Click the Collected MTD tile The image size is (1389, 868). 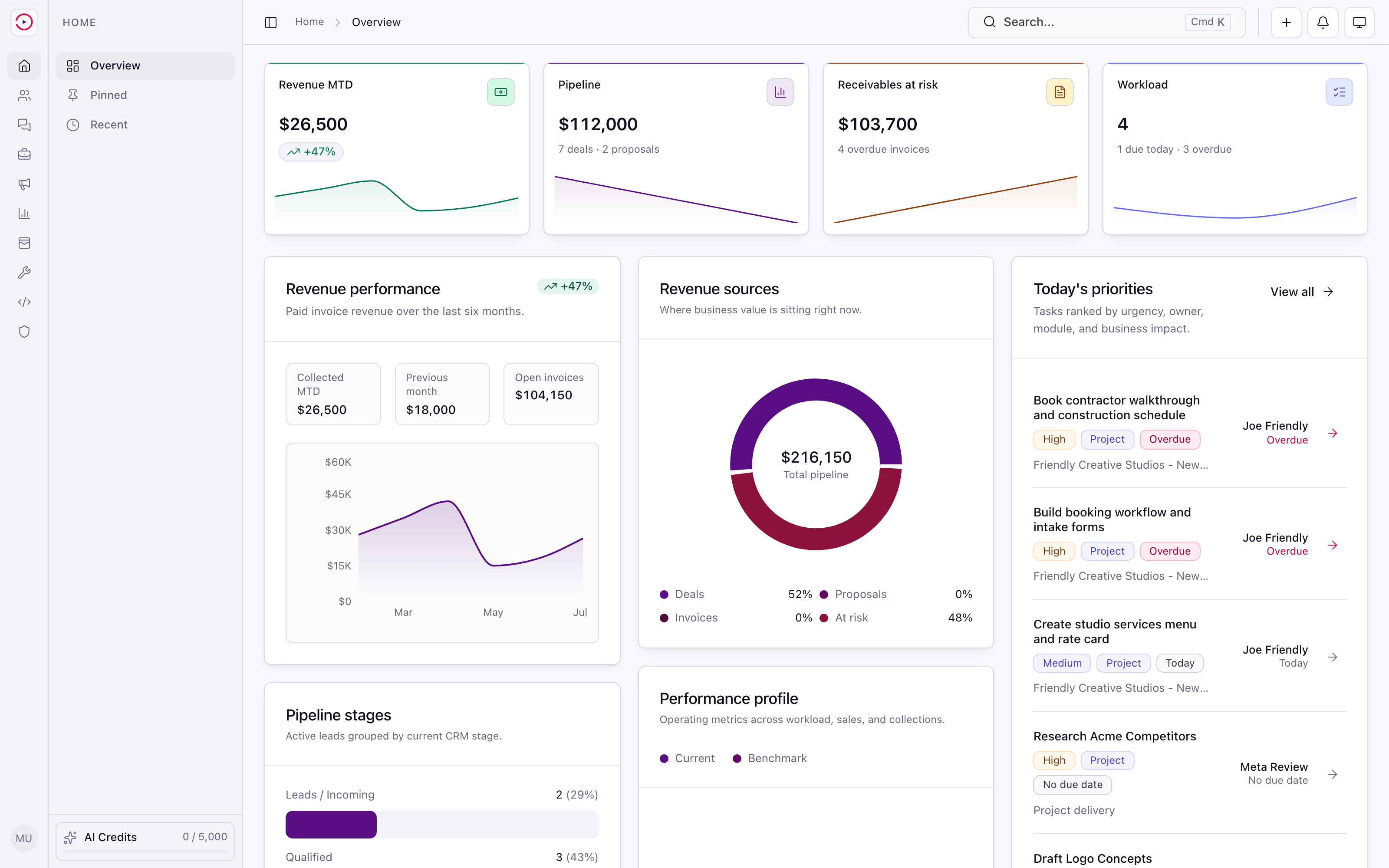click(x=333, y=394)
